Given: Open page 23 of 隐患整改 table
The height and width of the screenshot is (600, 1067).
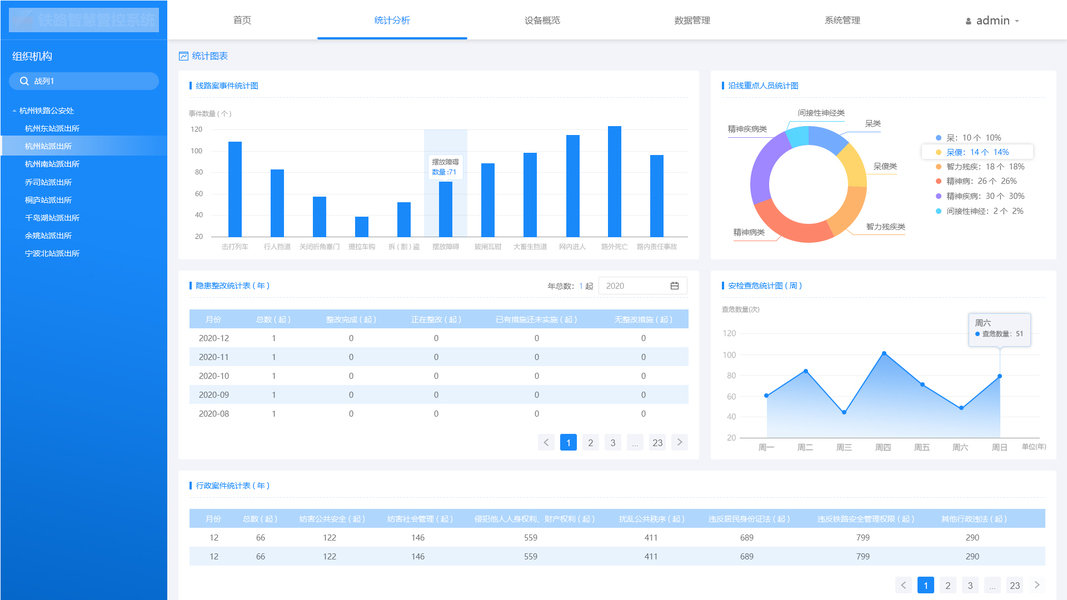Looking at the screenshot, I should pyautogui.click(x=657, y=442).
